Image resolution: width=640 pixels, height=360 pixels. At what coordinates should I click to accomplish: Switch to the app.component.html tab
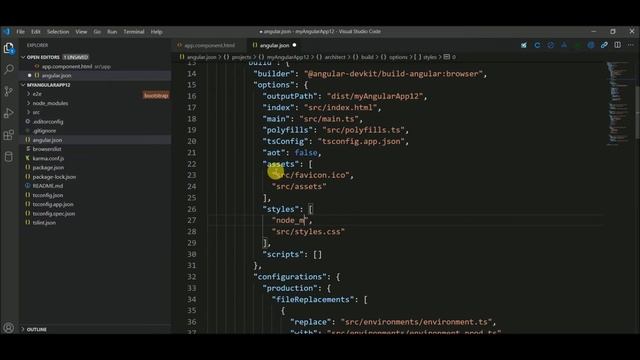[209, 45]
